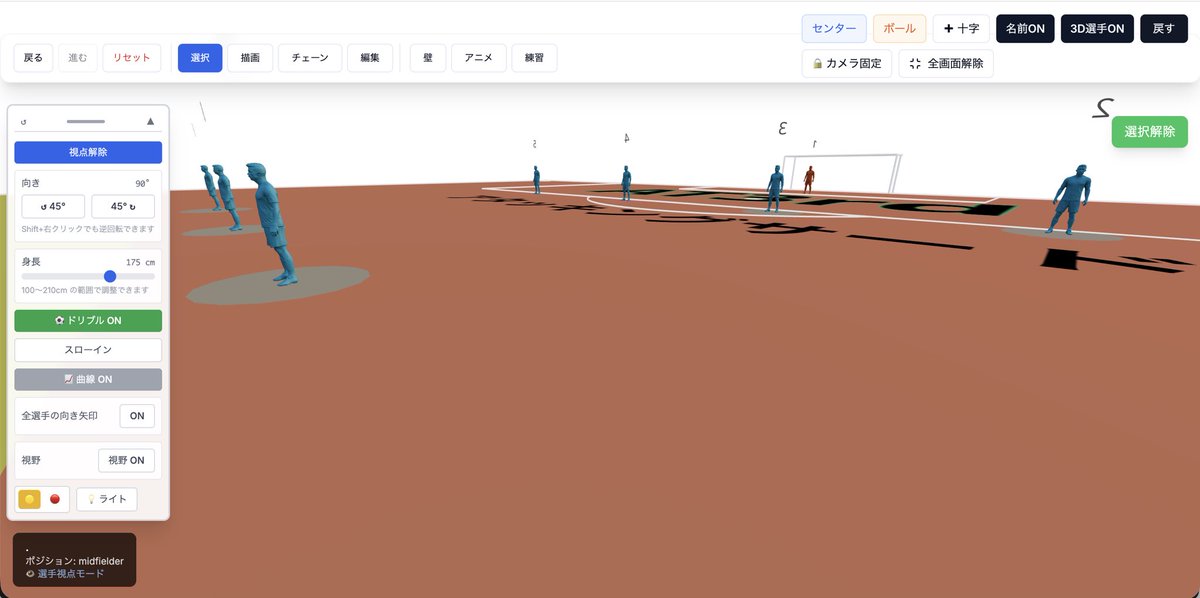Viewport: 1200px width, 598px height.
Task: Switch to ボール tab
Action: [899, 28]
